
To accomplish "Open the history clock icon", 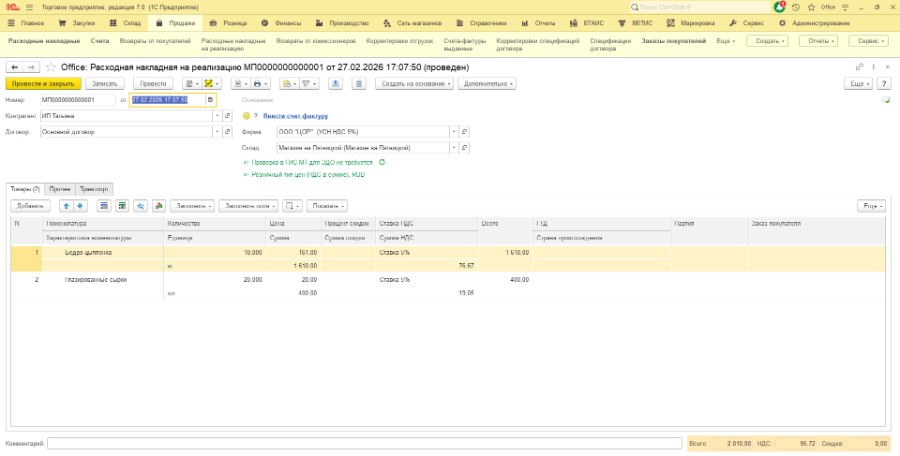I will click(796, 7).
